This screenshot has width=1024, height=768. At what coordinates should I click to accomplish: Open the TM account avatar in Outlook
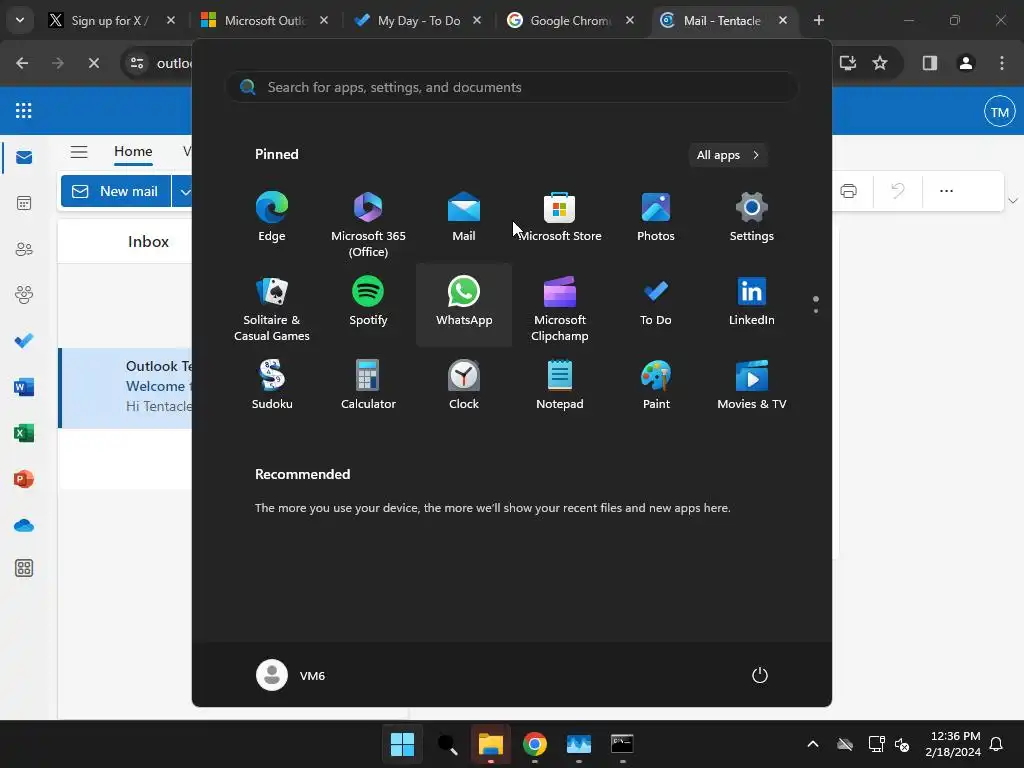click(x=1000, y=112)
